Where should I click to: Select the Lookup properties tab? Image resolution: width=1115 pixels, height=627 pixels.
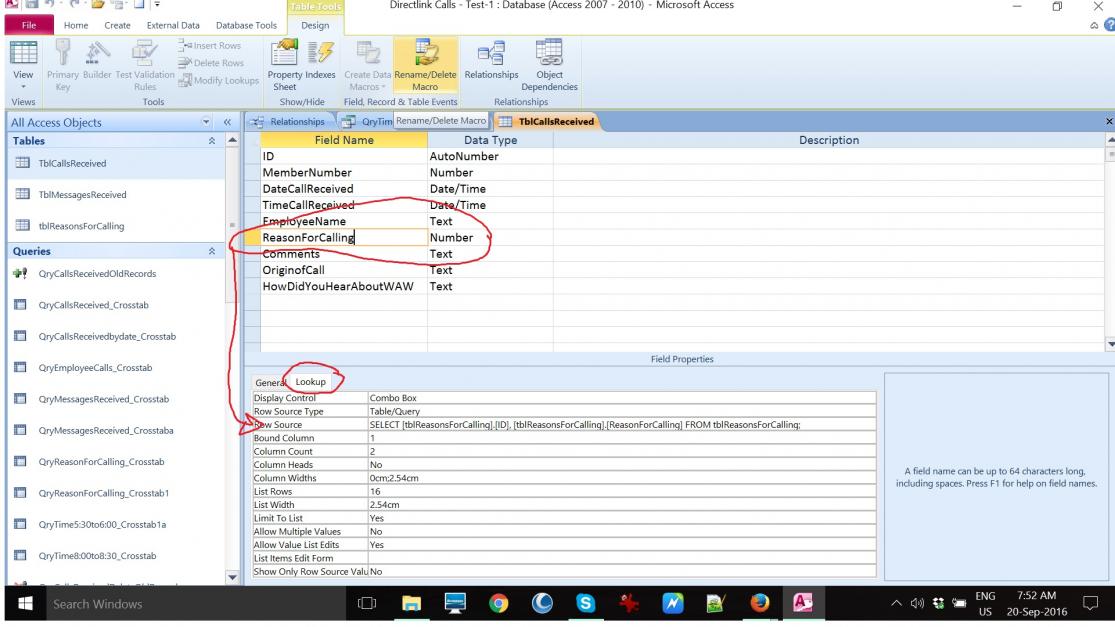311,382
